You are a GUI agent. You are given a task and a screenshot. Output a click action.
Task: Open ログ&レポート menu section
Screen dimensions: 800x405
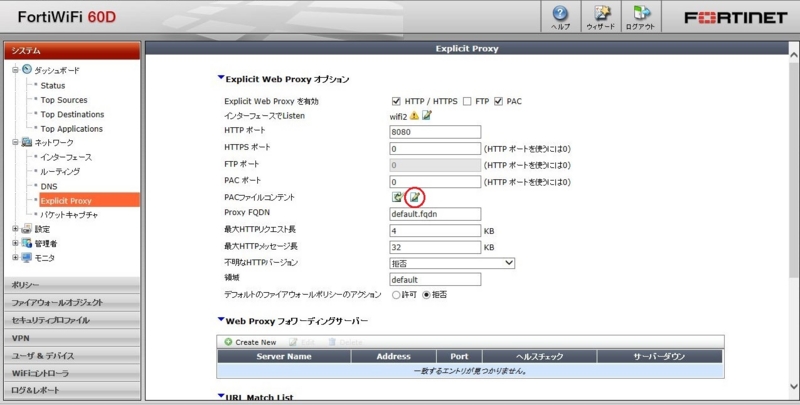[x=72, y=390]
